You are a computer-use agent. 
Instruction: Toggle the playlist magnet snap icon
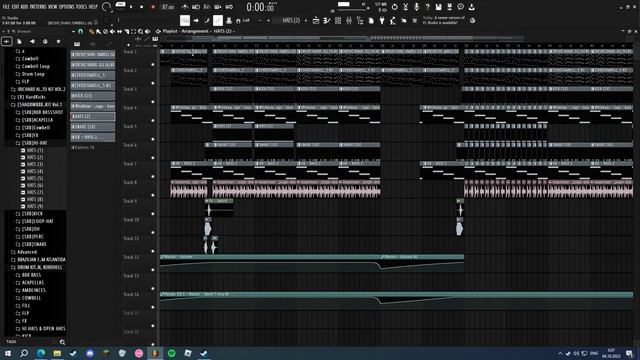[x=80, y=31]
